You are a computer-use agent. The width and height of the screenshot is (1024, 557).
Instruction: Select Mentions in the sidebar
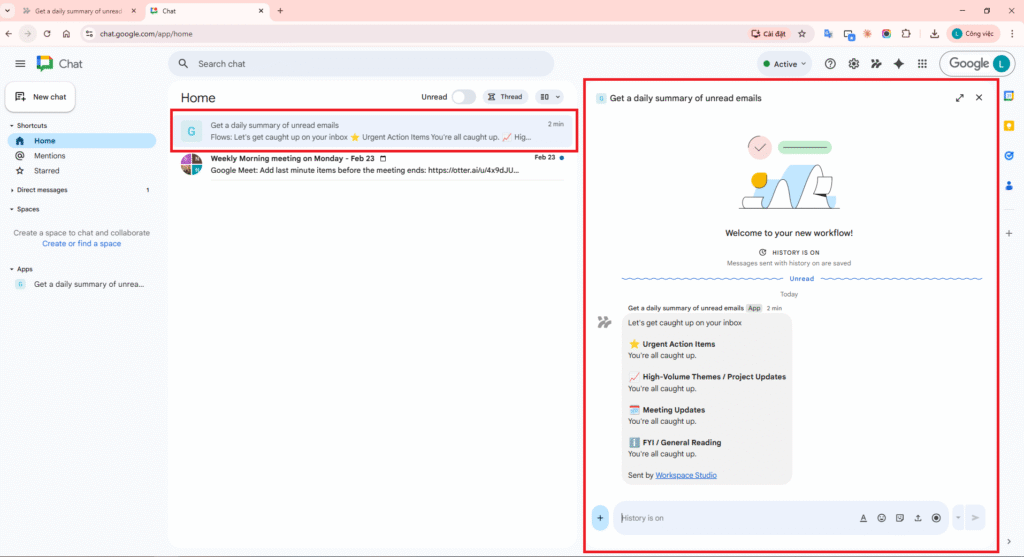49,156
